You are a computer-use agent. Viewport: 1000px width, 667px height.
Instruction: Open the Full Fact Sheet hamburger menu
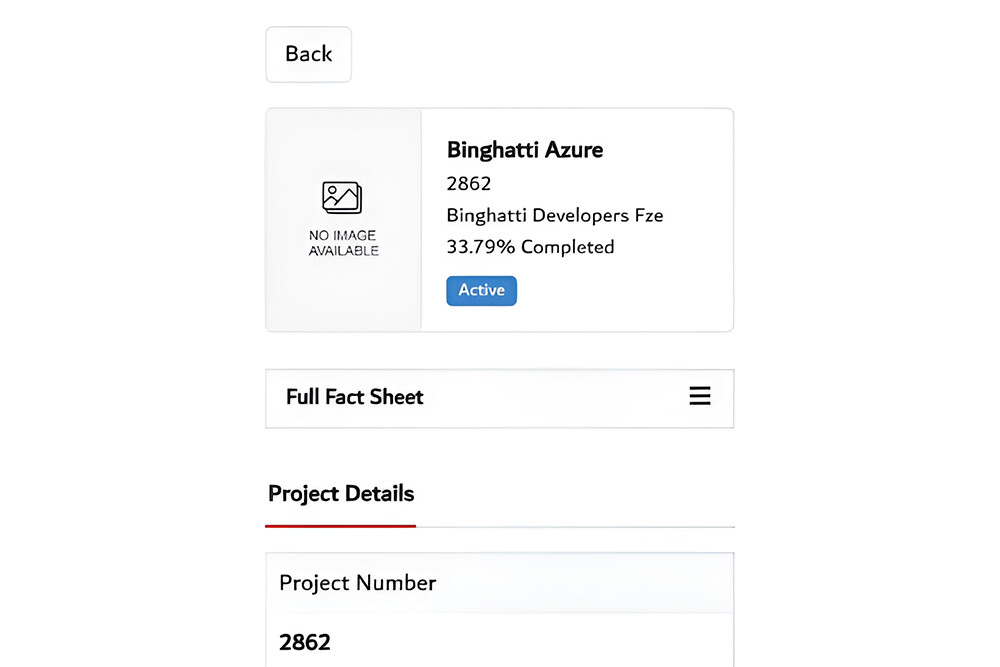pos(700,397)
